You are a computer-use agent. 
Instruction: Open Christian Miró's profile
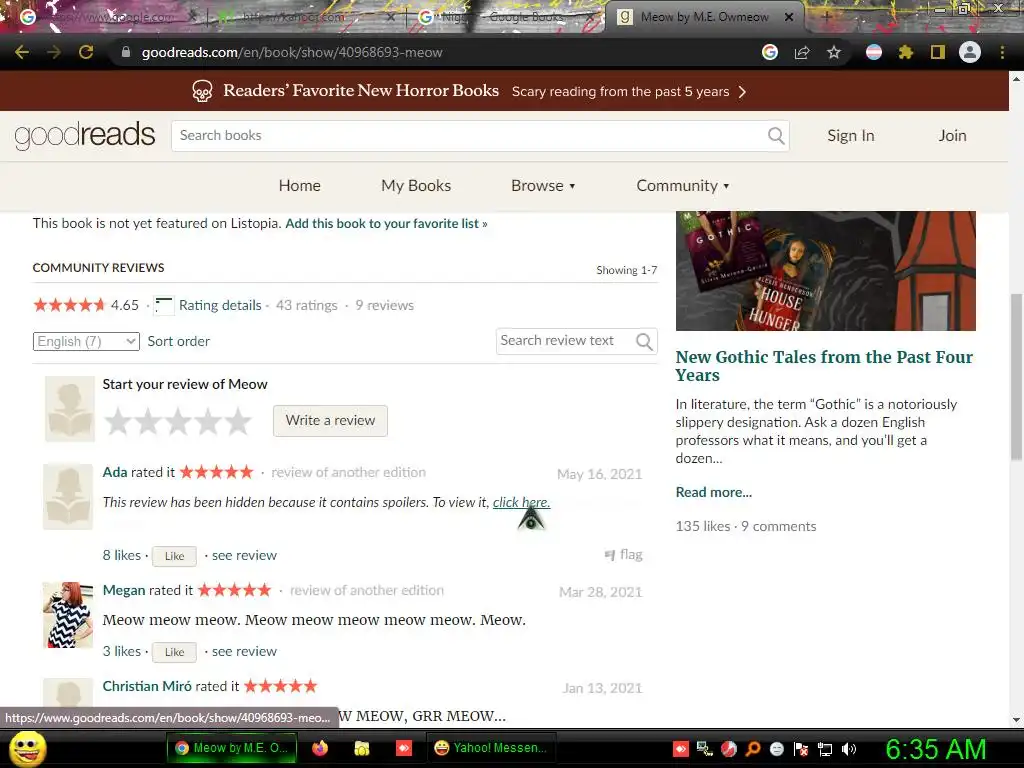coord(147,686)
